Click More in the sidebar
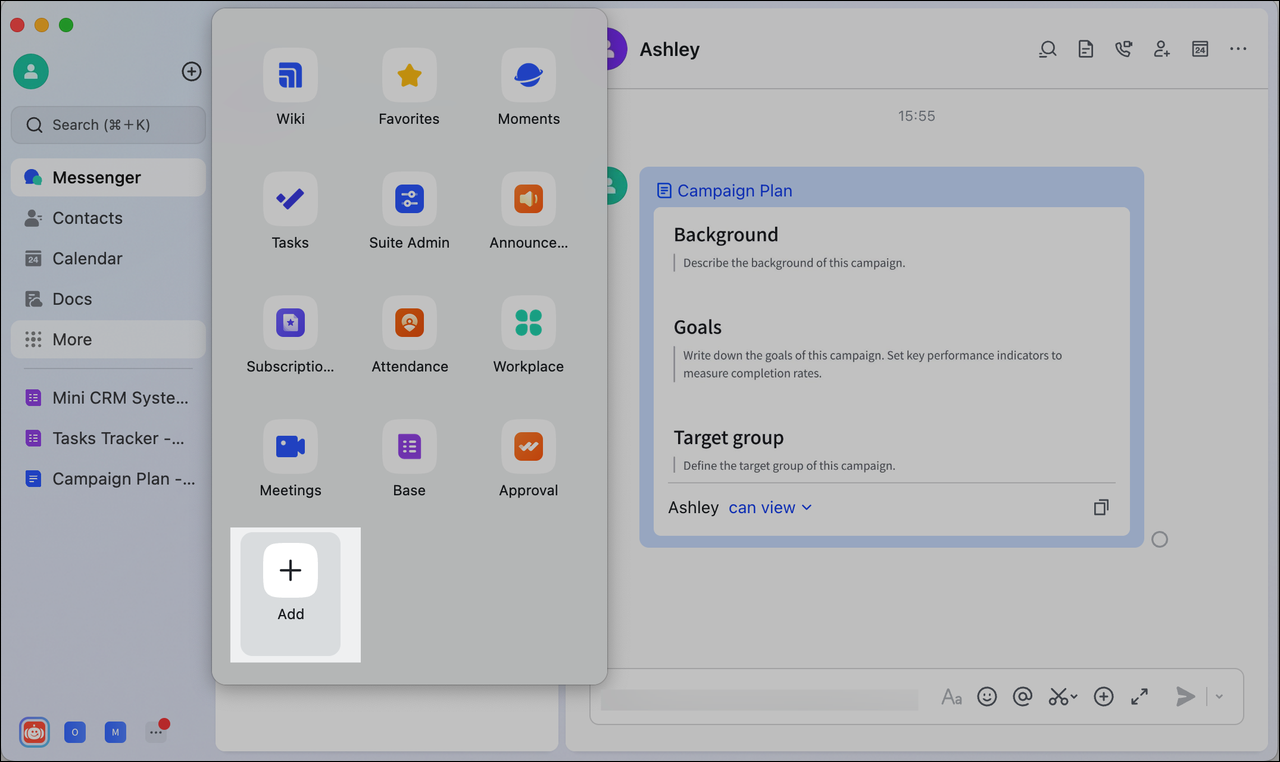Viewport: 1280px width, 762px height. pos(108,339)
